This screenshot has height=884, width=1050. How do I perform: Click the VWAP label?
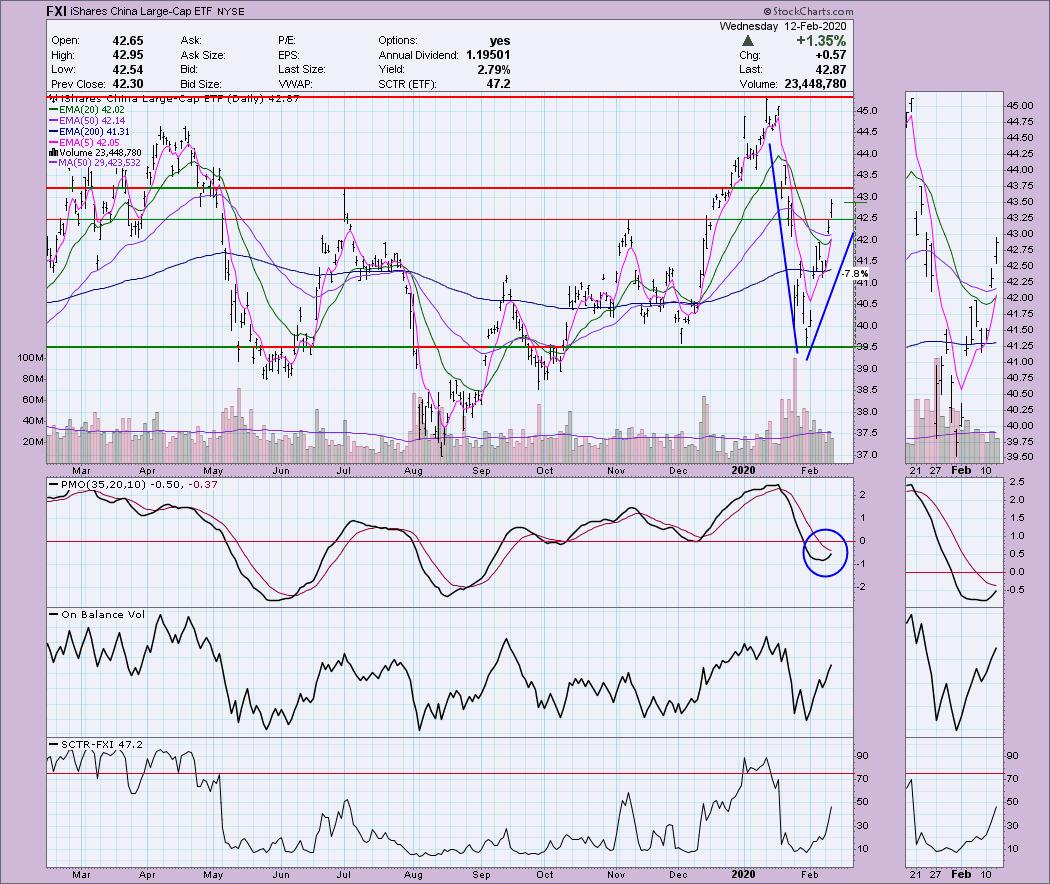[x=295, y=84]
